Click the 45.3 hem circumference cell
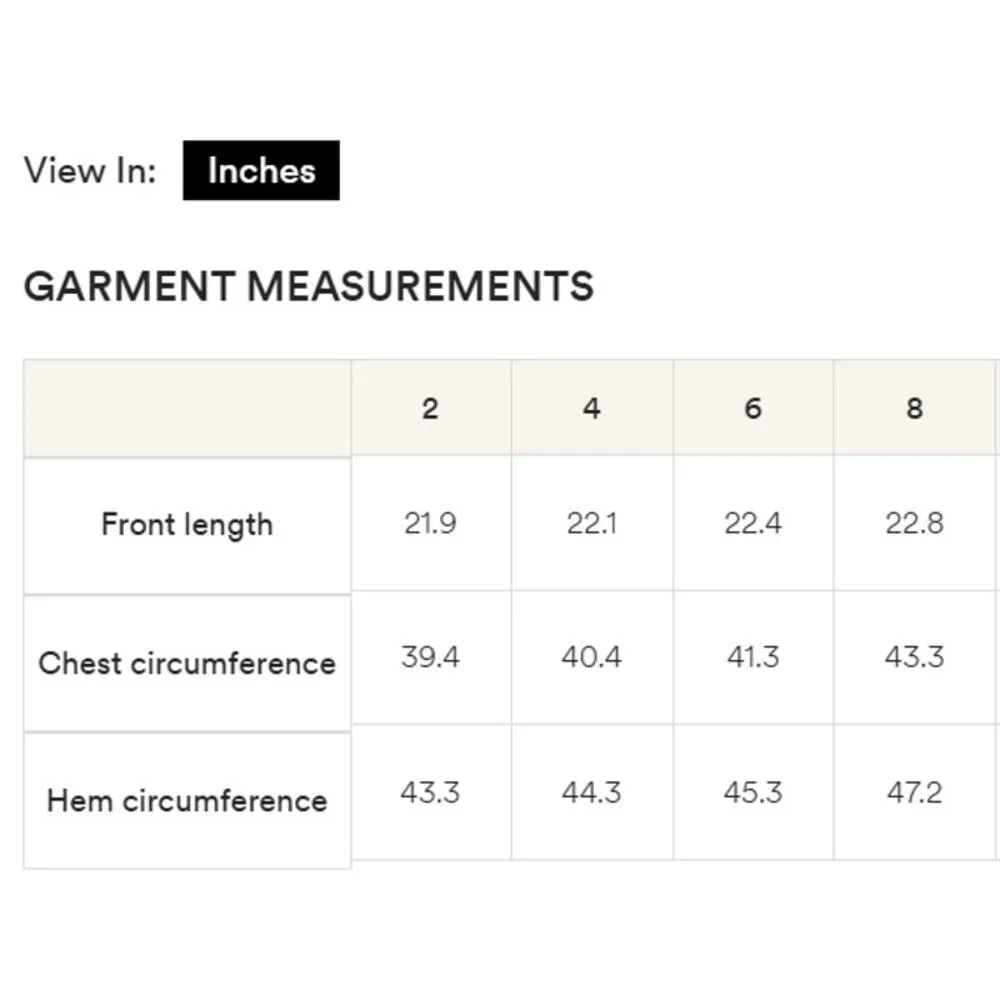Screen dimensions: 1000x1000 coord(753,793)
